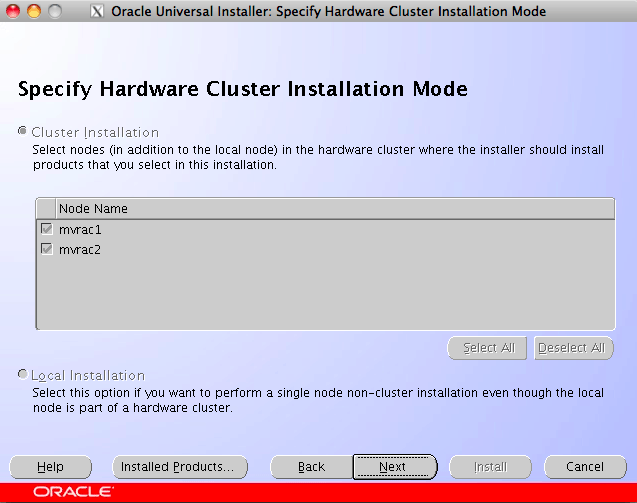637x503 pixels.
Task: Toggle the mvrac1 node checkbox
Action: [x=46, y=229]
